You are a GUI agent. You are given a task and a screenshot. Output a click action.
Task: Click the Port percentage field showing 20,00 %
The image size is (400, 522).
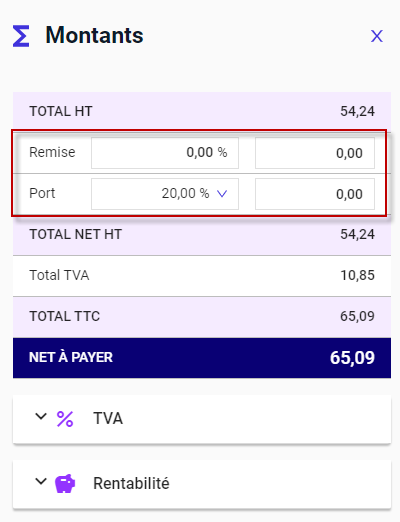(x=165, y=194)
